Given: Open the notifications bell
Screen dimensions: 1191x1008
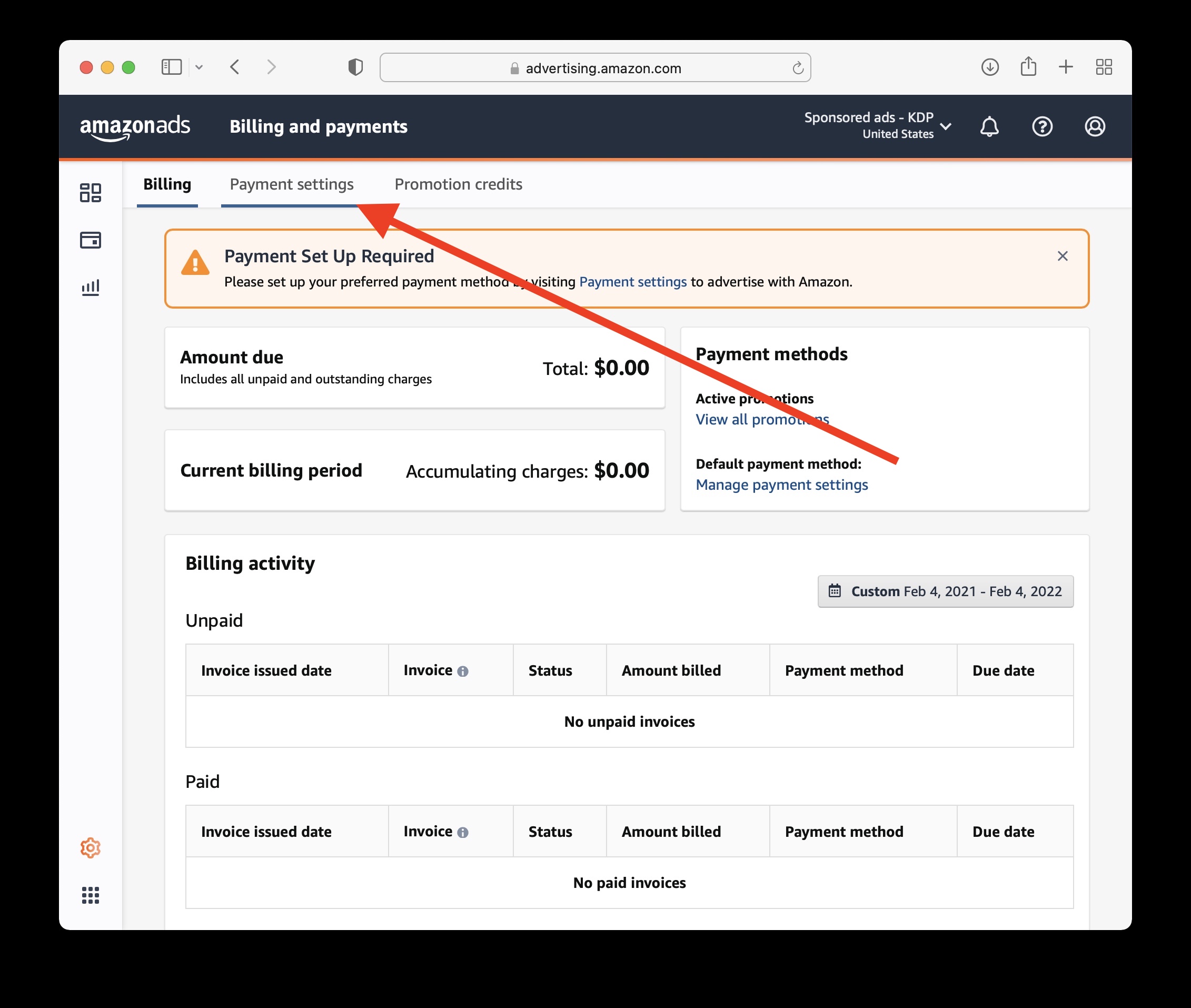Looking at the screenshot, I should (989, 126).
